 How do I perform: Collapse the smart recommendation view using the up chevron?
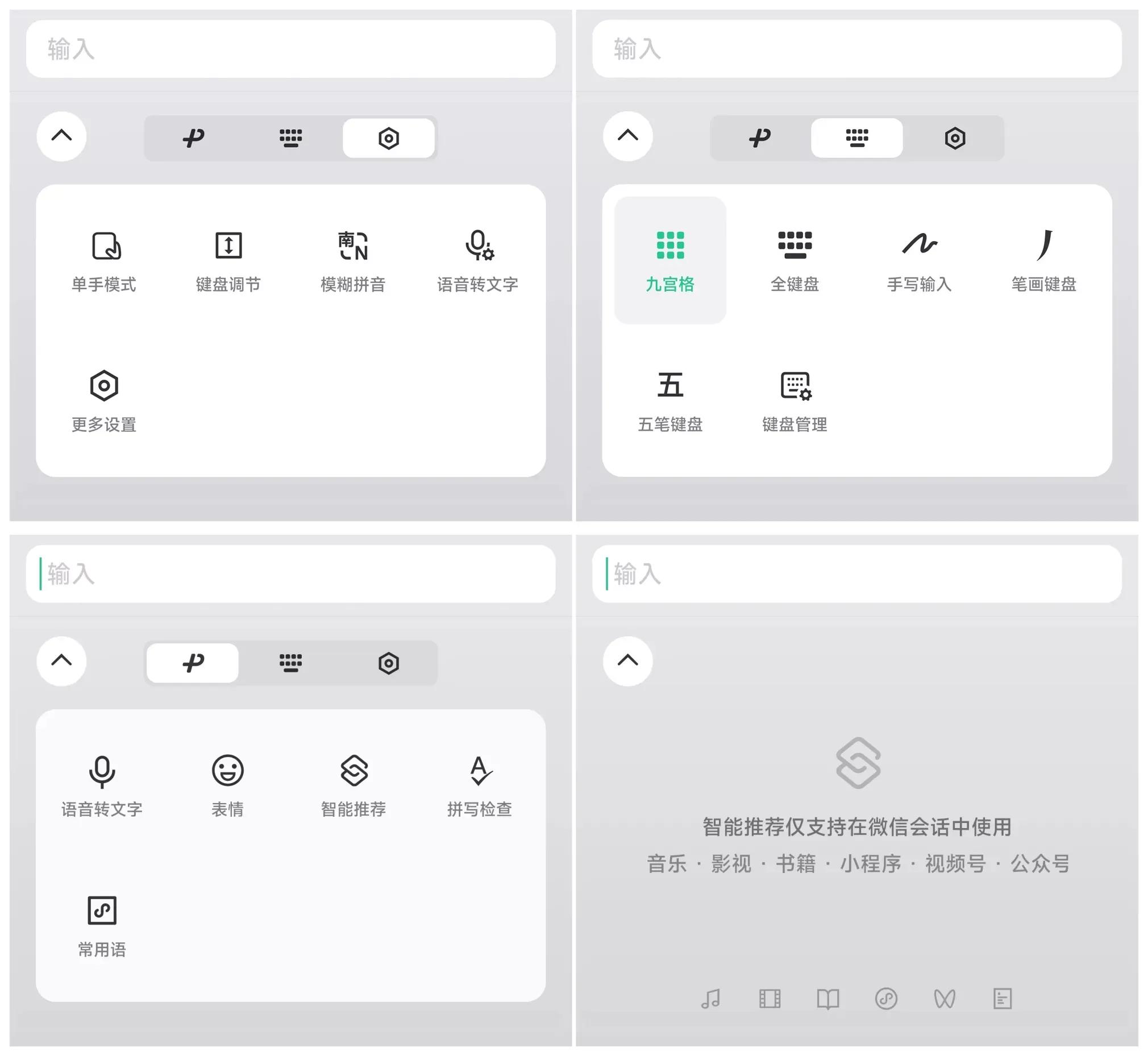point(627,661)
